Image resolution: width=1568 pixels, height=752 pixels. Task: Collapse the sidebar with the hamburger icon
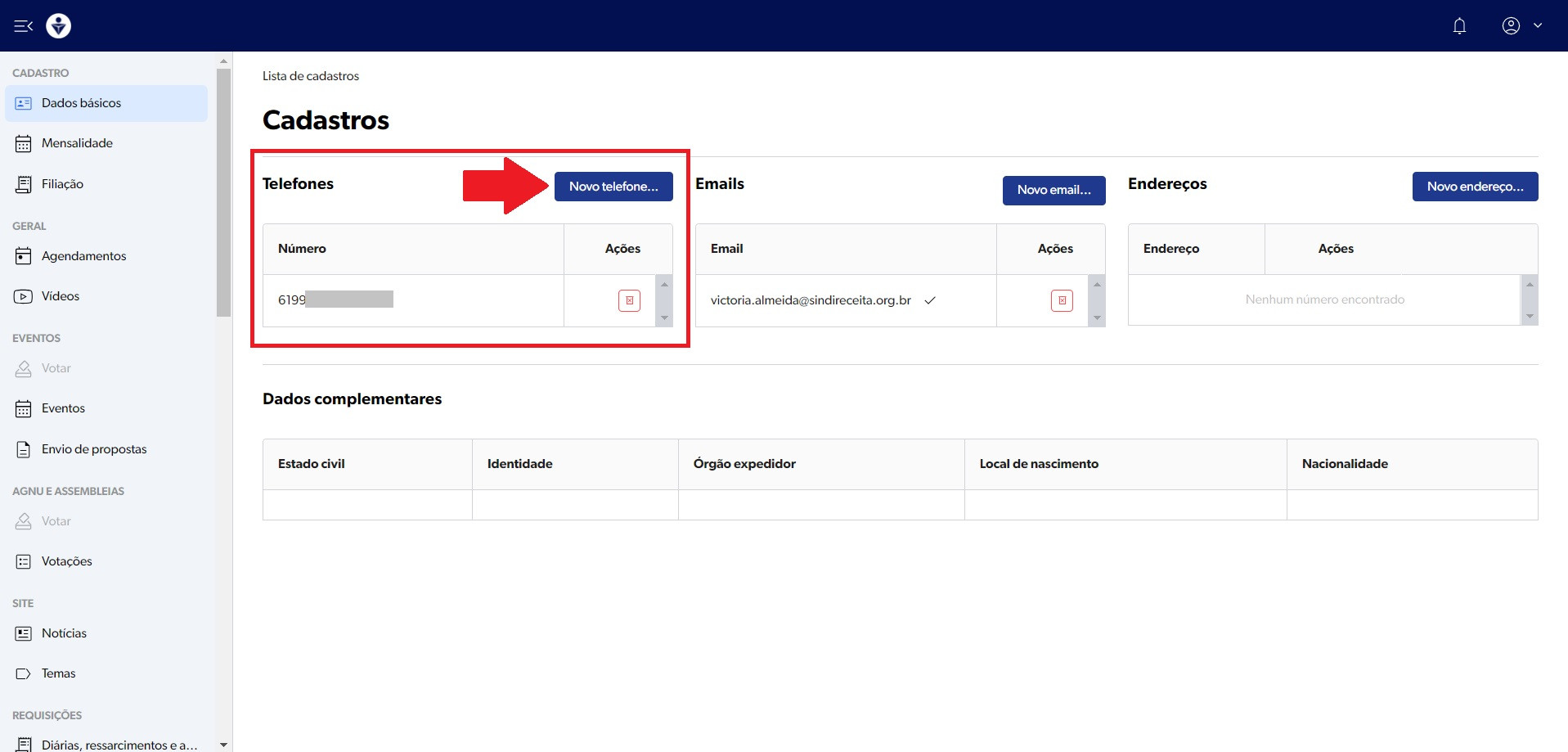pos(23,26)
